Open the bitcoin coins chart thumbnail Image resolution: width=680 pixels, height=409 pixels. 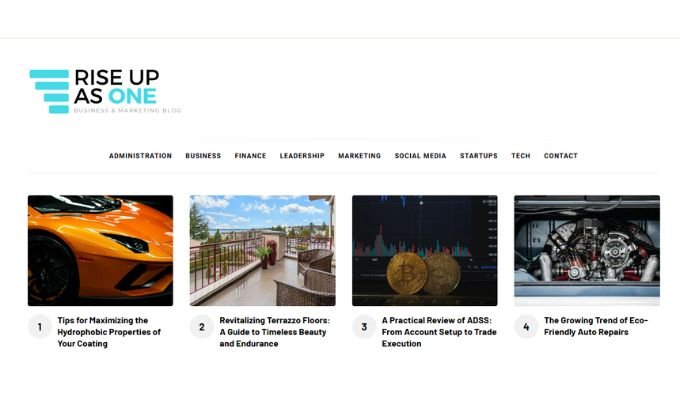[x=425, y=251]
